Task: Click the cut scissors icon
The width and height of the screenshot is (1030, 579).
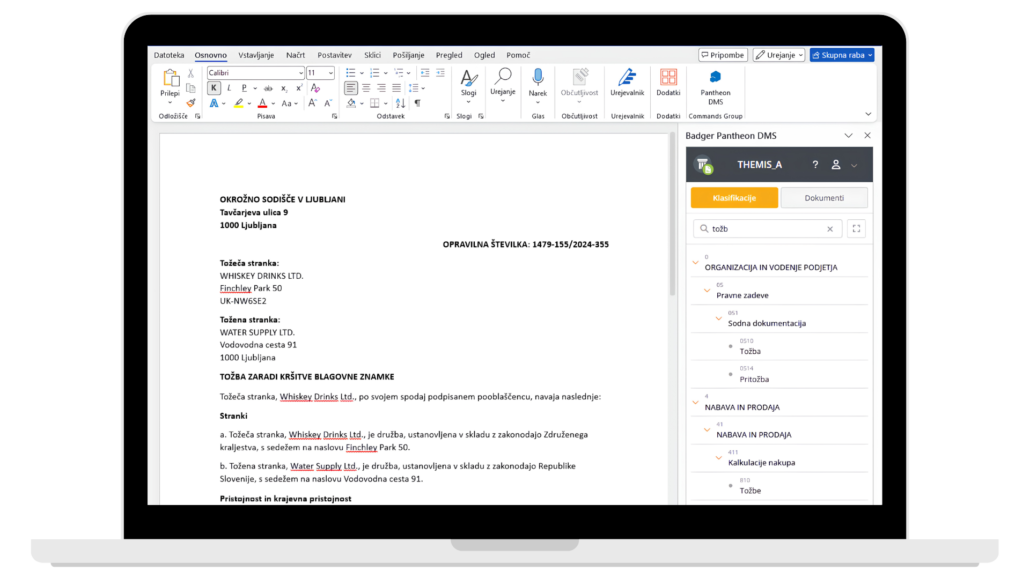Action: click(190, 74)
